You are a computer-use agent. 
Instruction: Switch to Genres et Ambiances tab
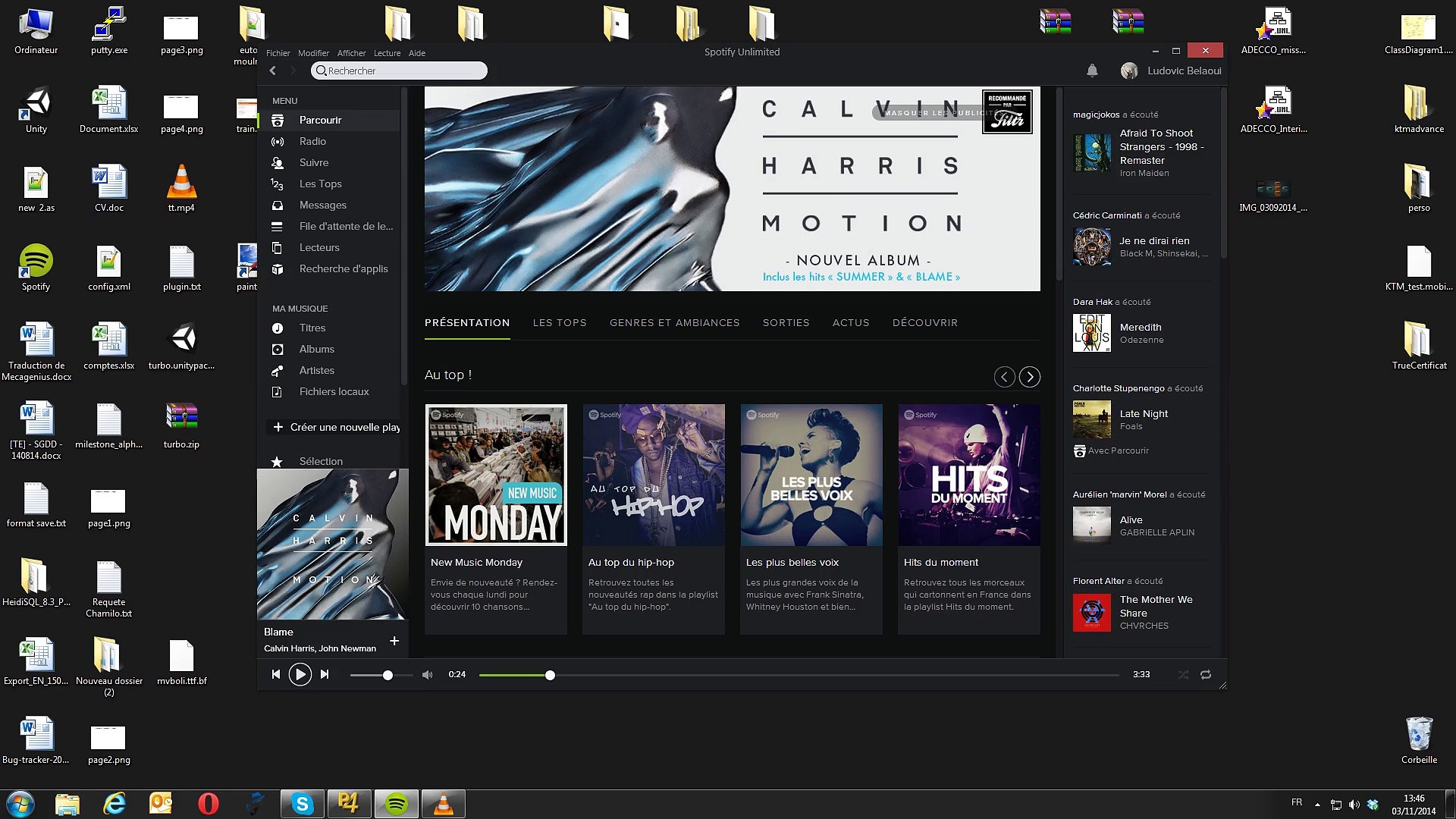click(x=674, y=322)
